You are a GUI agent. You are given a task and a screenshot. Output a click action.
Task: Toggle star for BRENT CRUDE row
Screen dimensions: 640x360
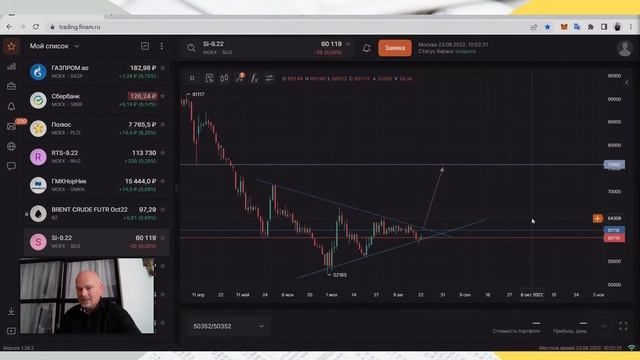(163, 209)
